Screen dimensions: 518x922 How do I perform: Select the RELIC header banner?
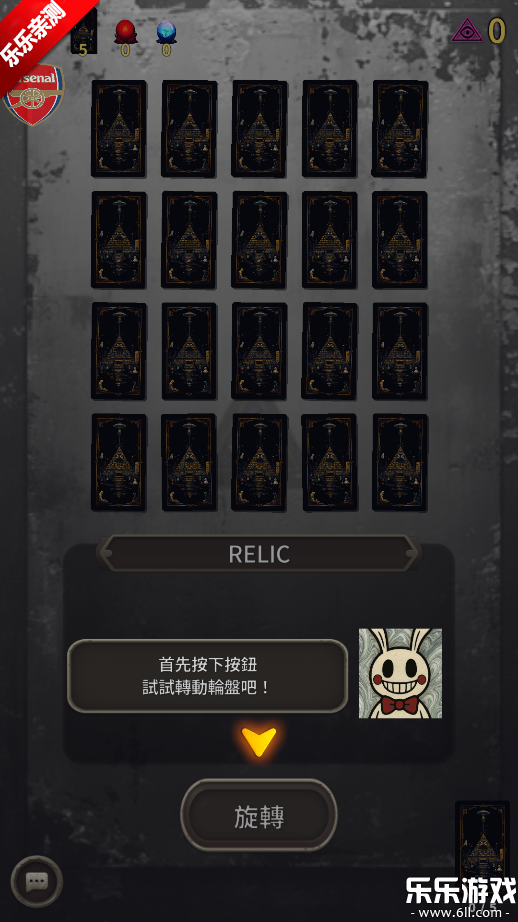click(259, 554)
